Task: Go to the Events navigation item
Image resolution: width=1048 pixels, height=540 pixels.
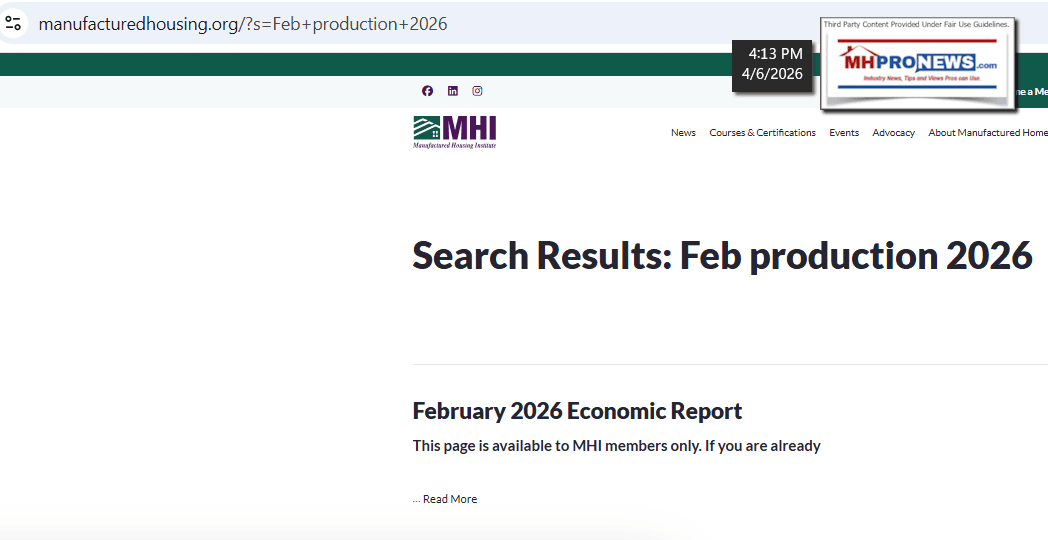Action: [843, 133]
